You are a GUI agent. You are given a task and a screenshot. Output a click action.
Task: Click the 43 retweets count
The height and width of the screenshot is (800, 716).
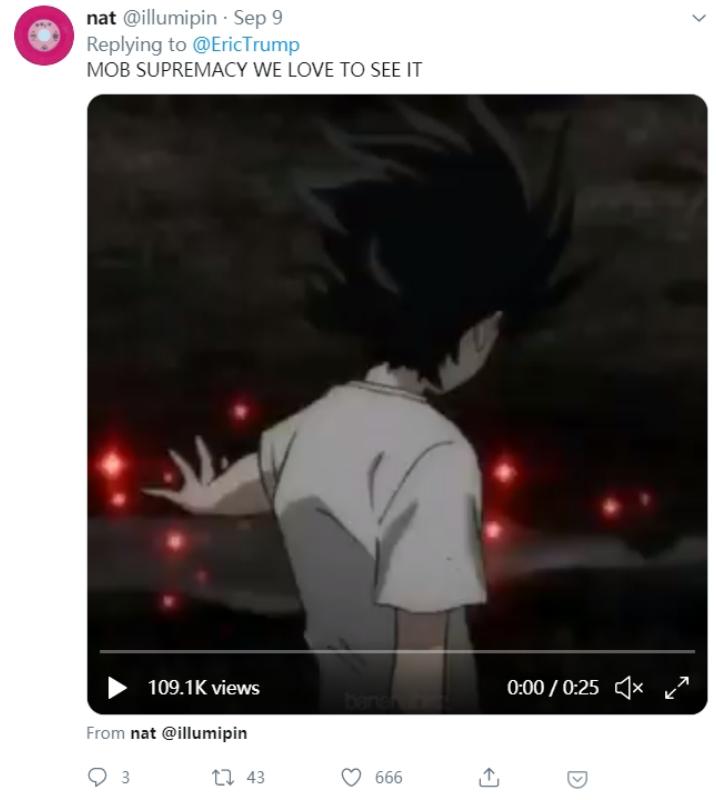pyautogui.click(x=256, y=777)
